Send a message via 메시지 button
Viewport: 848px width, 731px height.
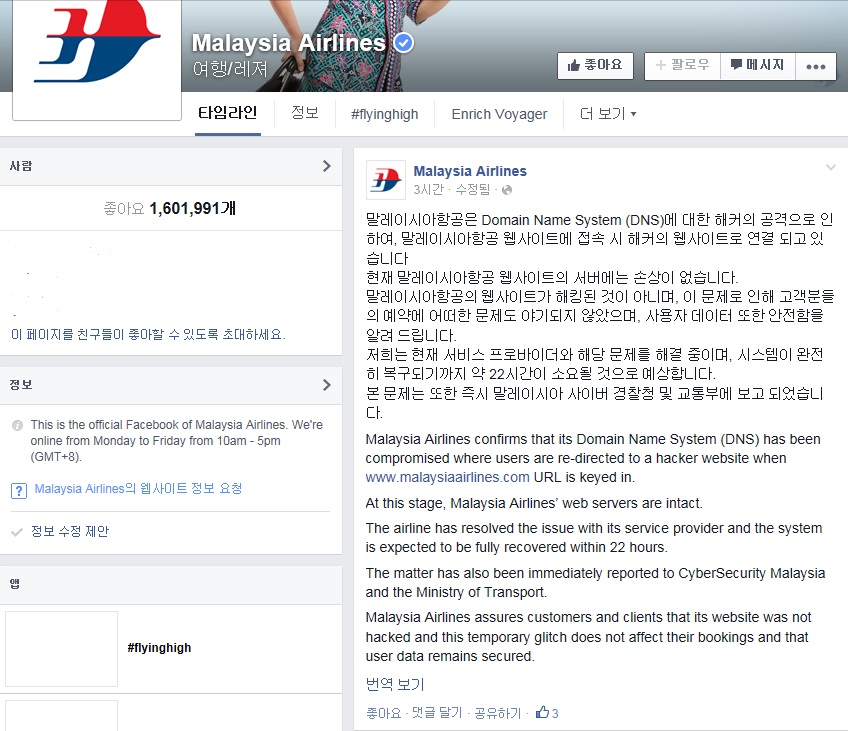(758, 66)
